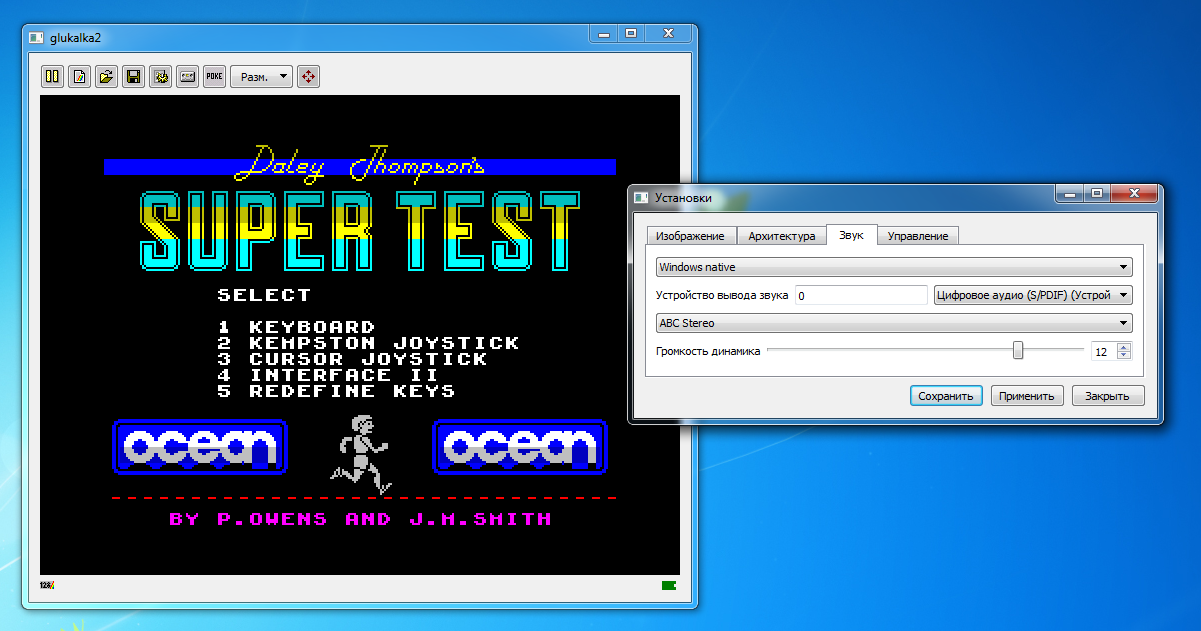Click the running athlete sprite in the game
1201x631 pixels.
click(360, 454)
